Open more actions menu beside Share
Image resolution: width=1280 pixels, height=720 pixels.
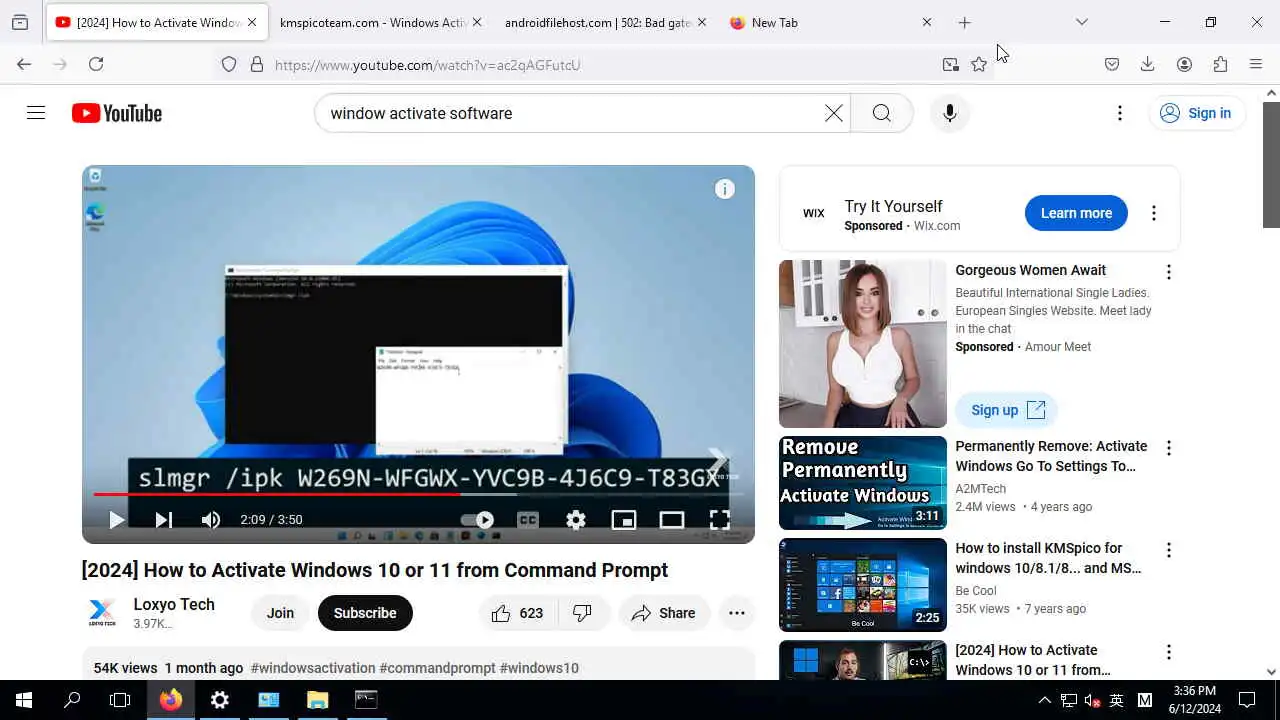tap(737, 613)
